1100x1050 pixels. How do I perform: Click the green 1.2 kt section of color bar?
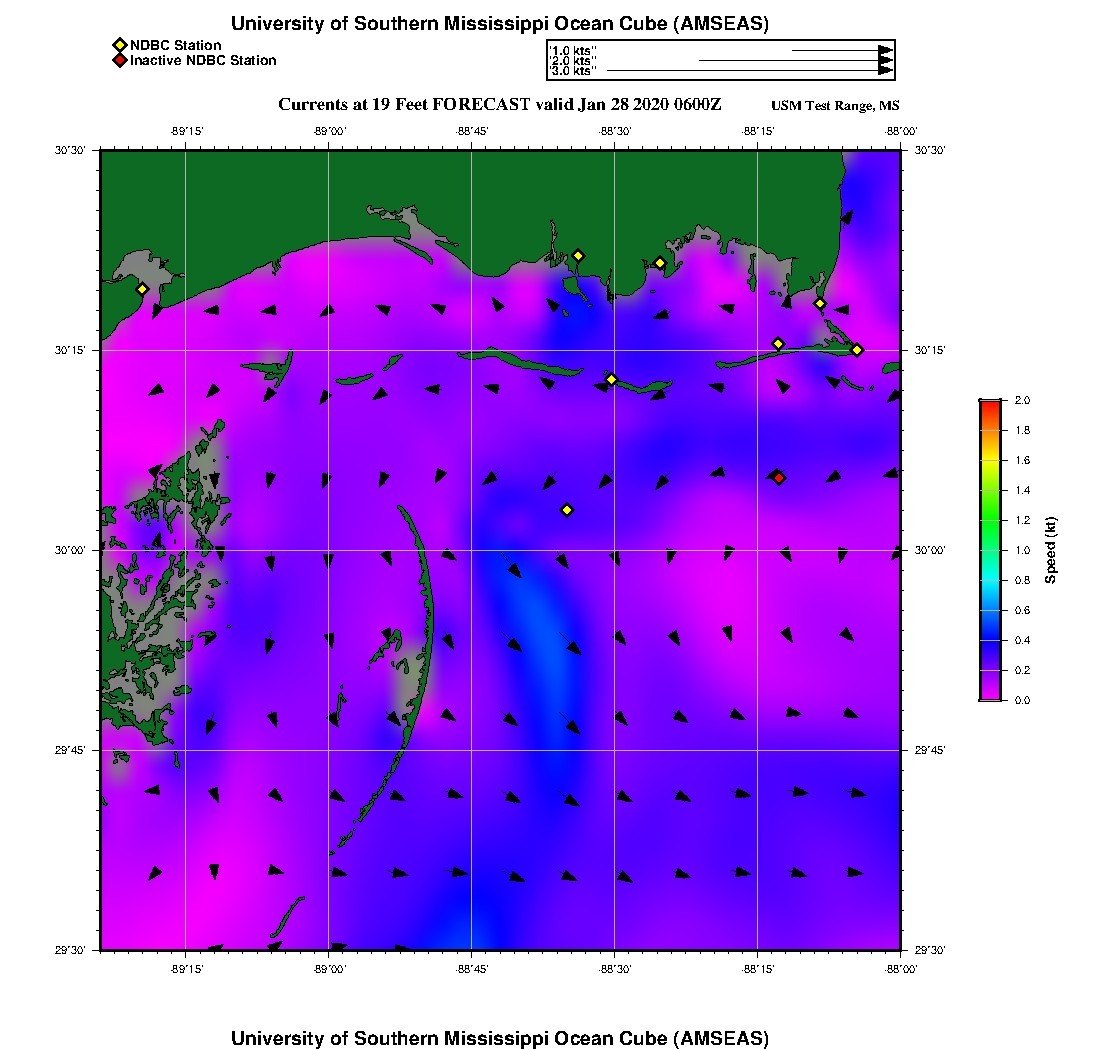click(x=990, y=520)
